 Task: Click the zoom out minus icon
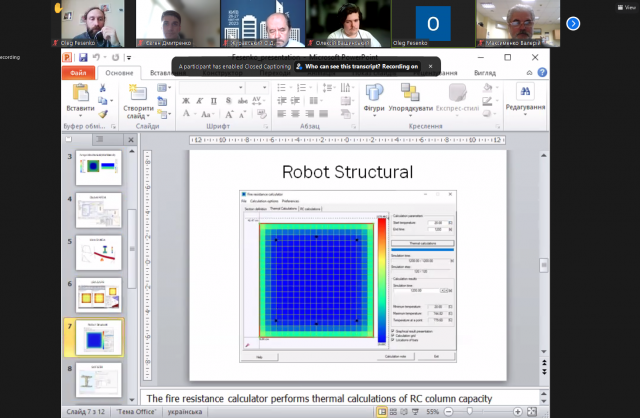448,411
